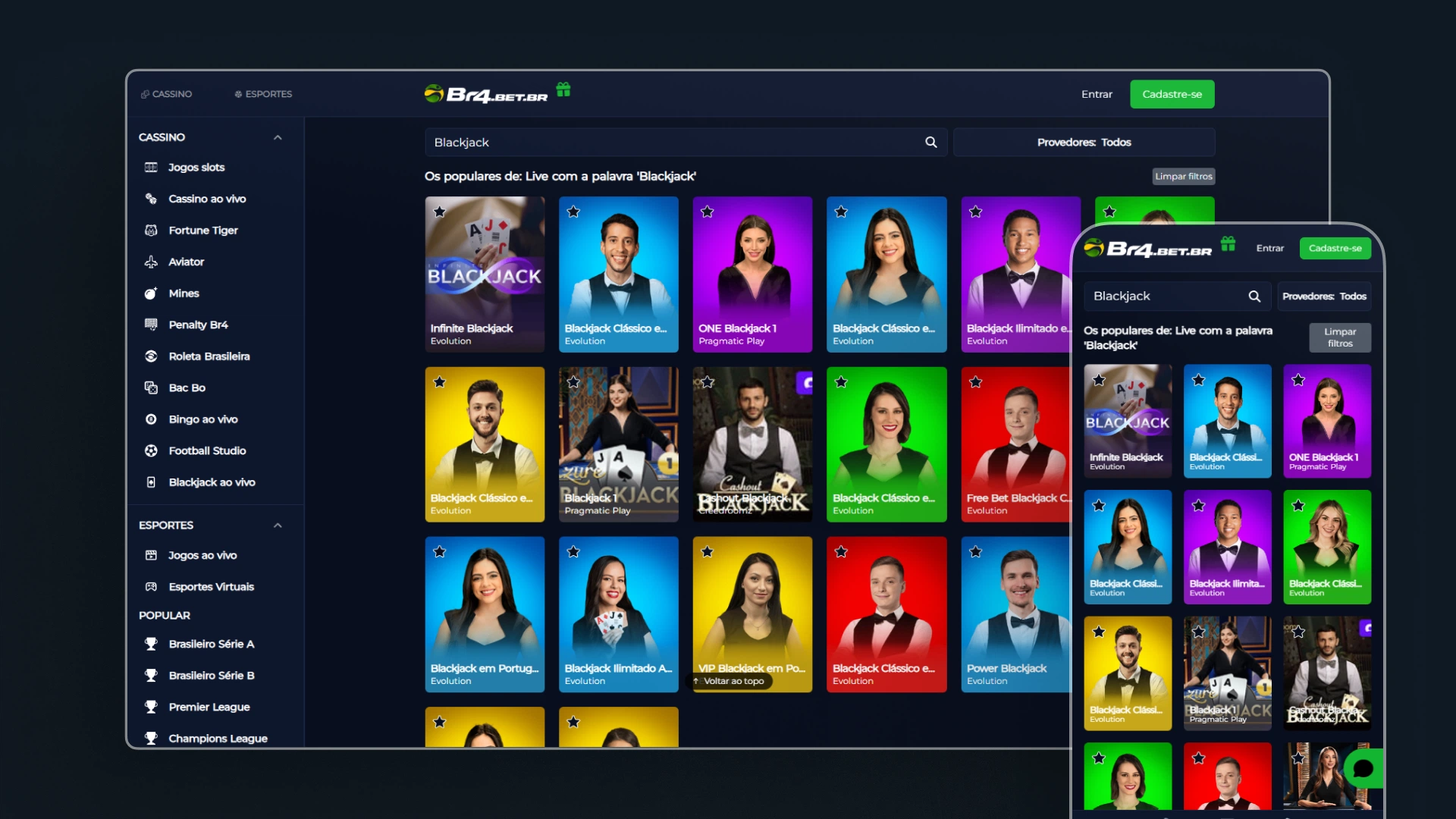Click the Br4.bet.br logo on desktop

(x=486, y=94)
